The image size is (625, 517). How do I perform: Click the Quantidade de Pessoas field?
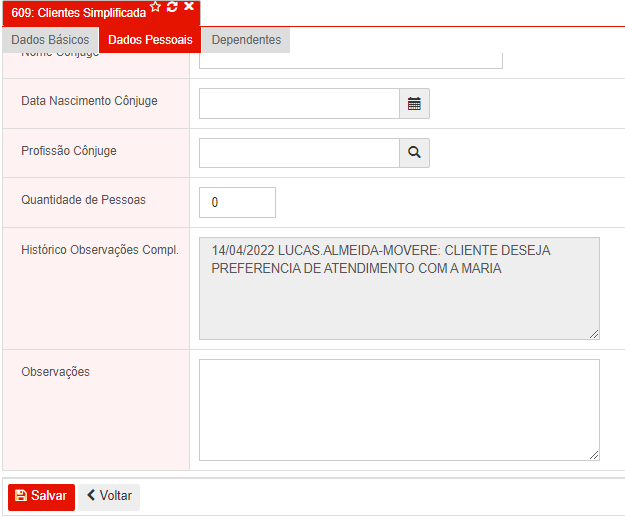click(x=237, y=202)
